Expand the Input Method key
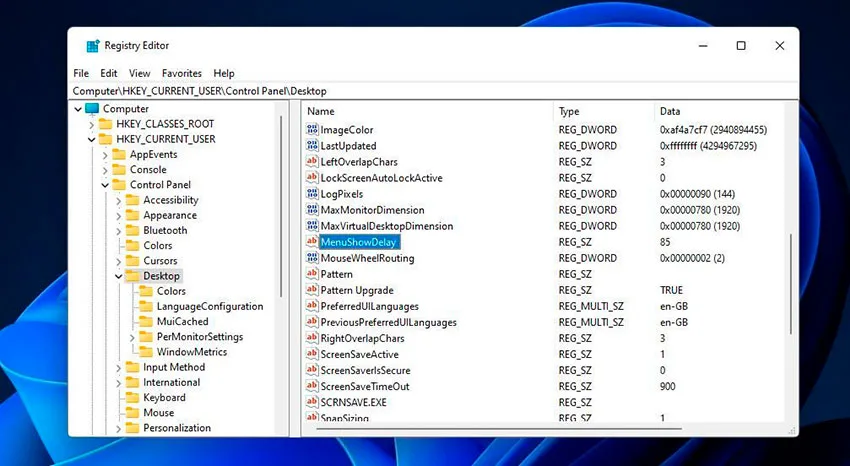Viewport: 850px width, 466px height. click(x=118, y=367)
